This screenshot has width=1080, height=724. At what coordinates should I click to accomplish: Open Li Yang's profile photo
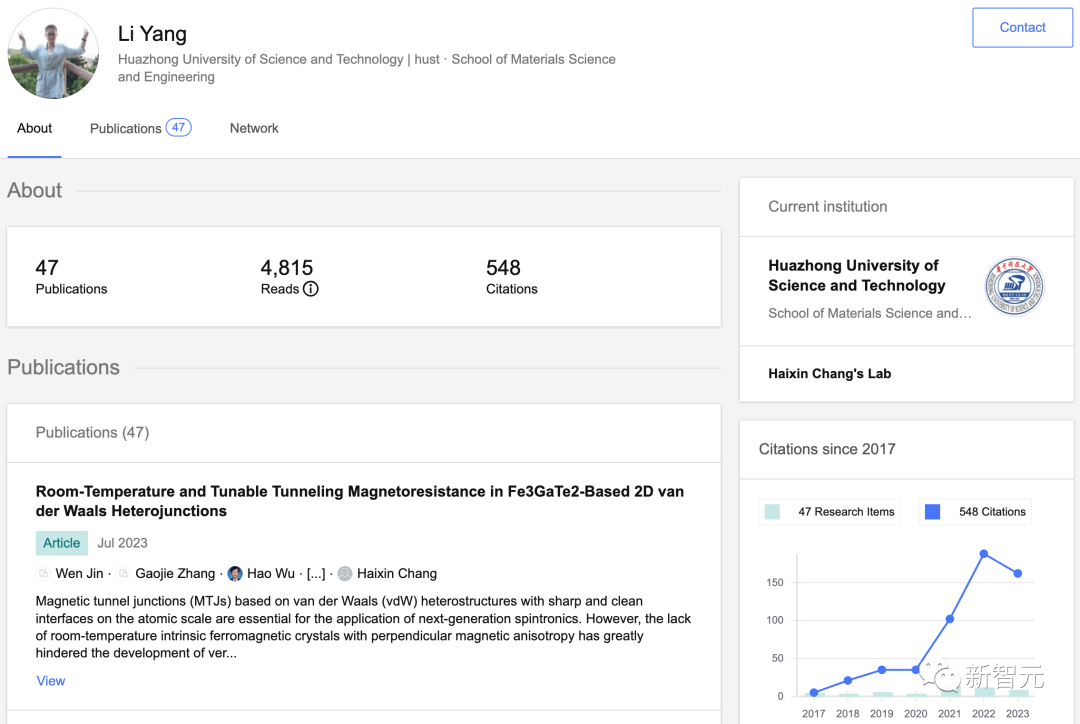(53, 54)
